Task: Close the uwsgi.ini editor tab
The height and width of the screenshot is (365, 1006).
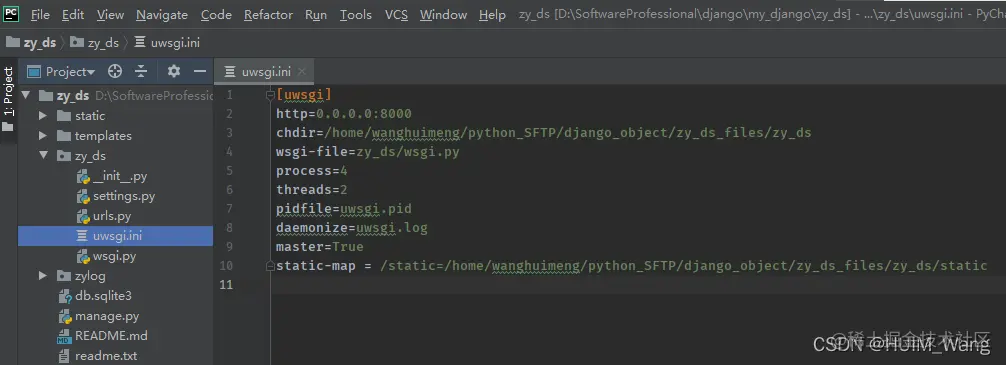Action: point(302,72)
